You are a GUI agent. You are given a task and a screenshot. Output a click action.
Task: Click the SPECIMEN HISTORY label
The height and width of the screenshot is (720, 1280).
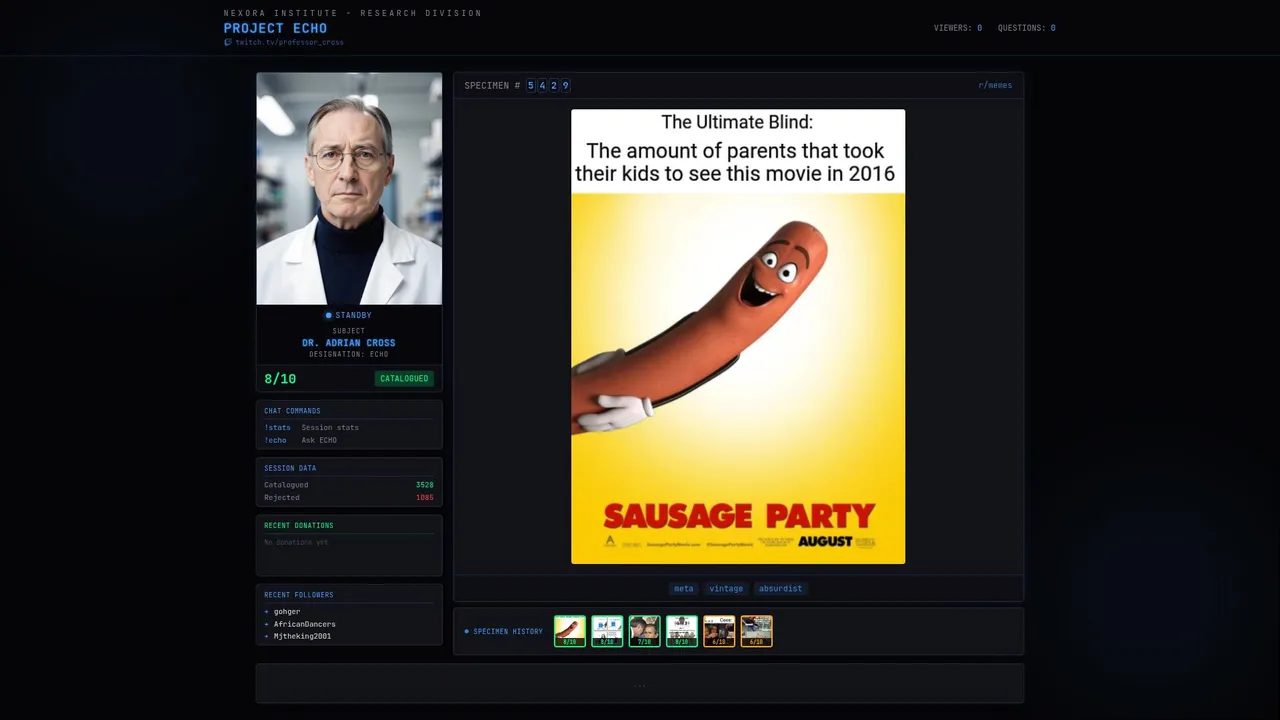(x=508, y=632)
